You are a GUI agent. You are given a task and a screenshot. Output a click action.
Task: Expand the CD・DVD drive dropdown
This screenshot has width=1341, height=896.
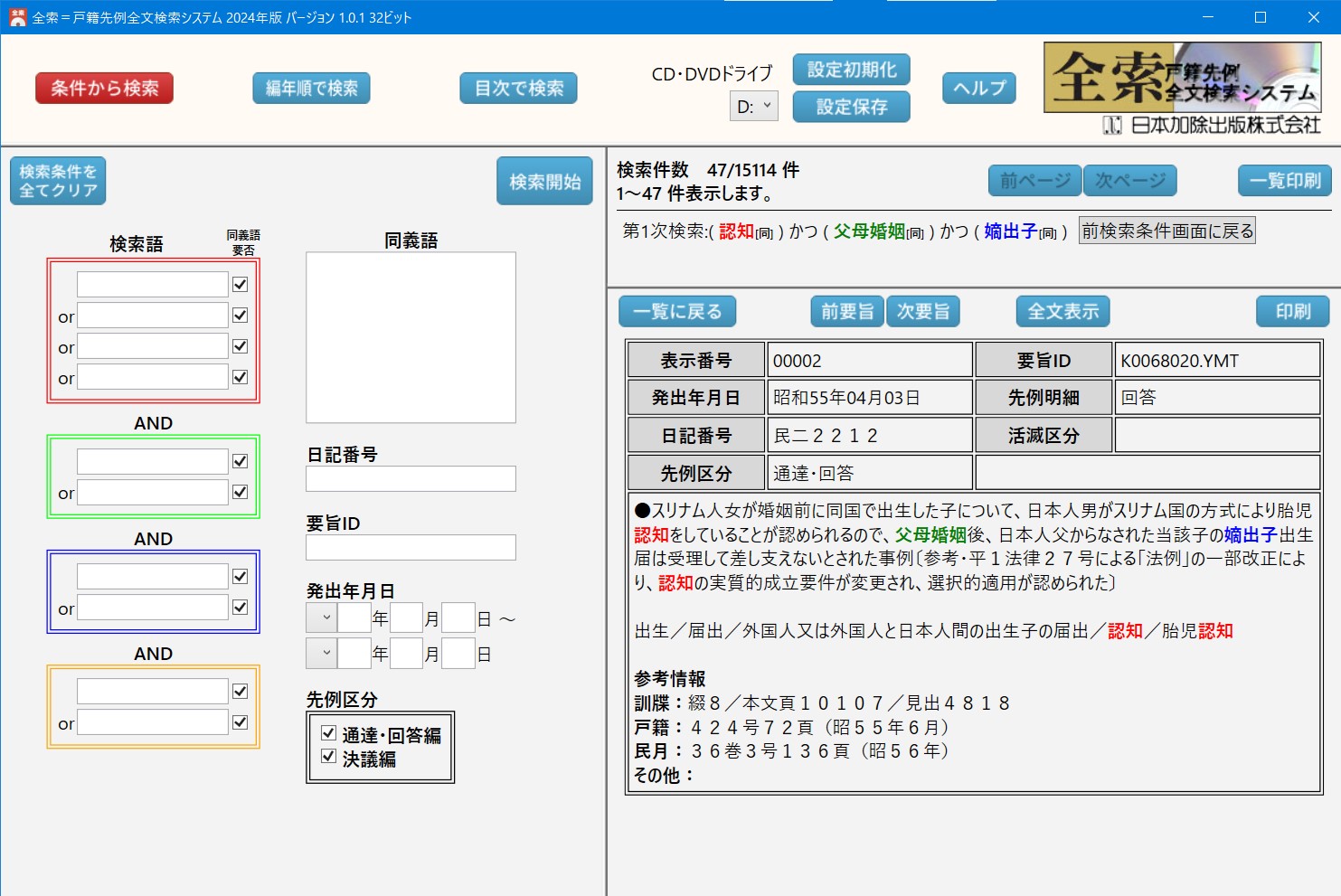[753, 107]
